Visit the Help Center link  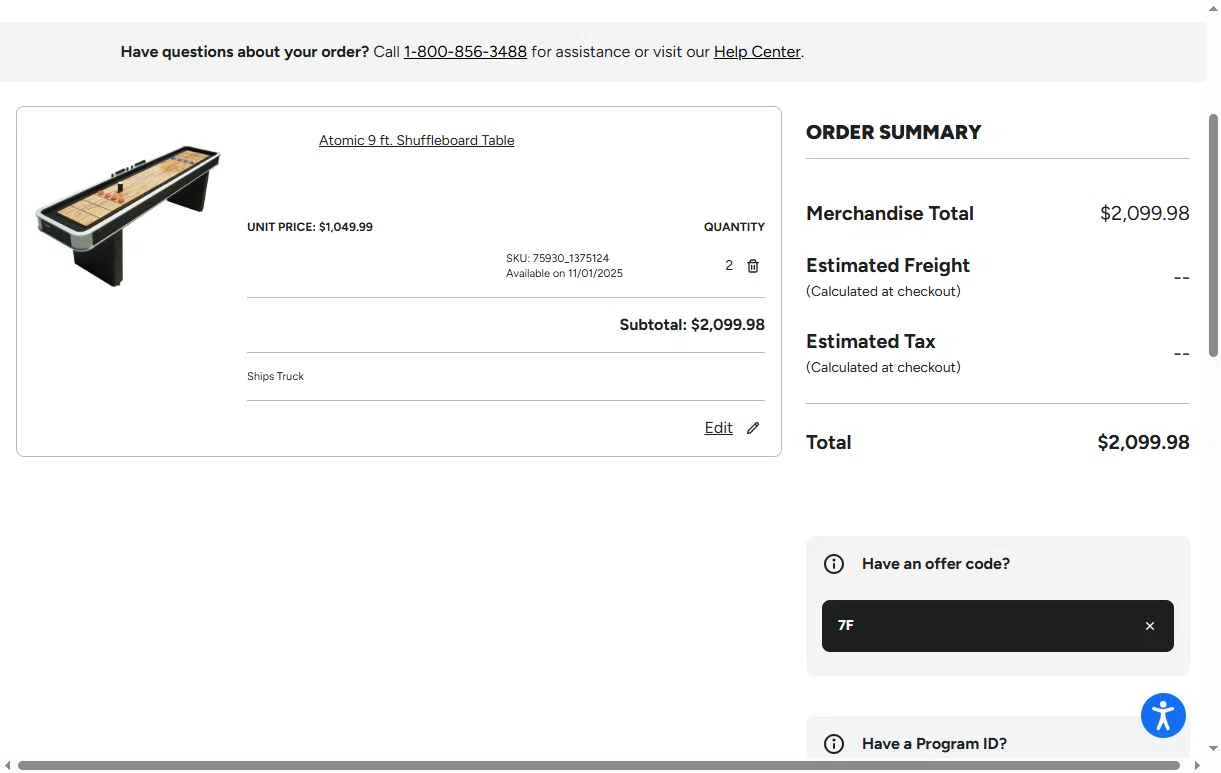[757, 52]
